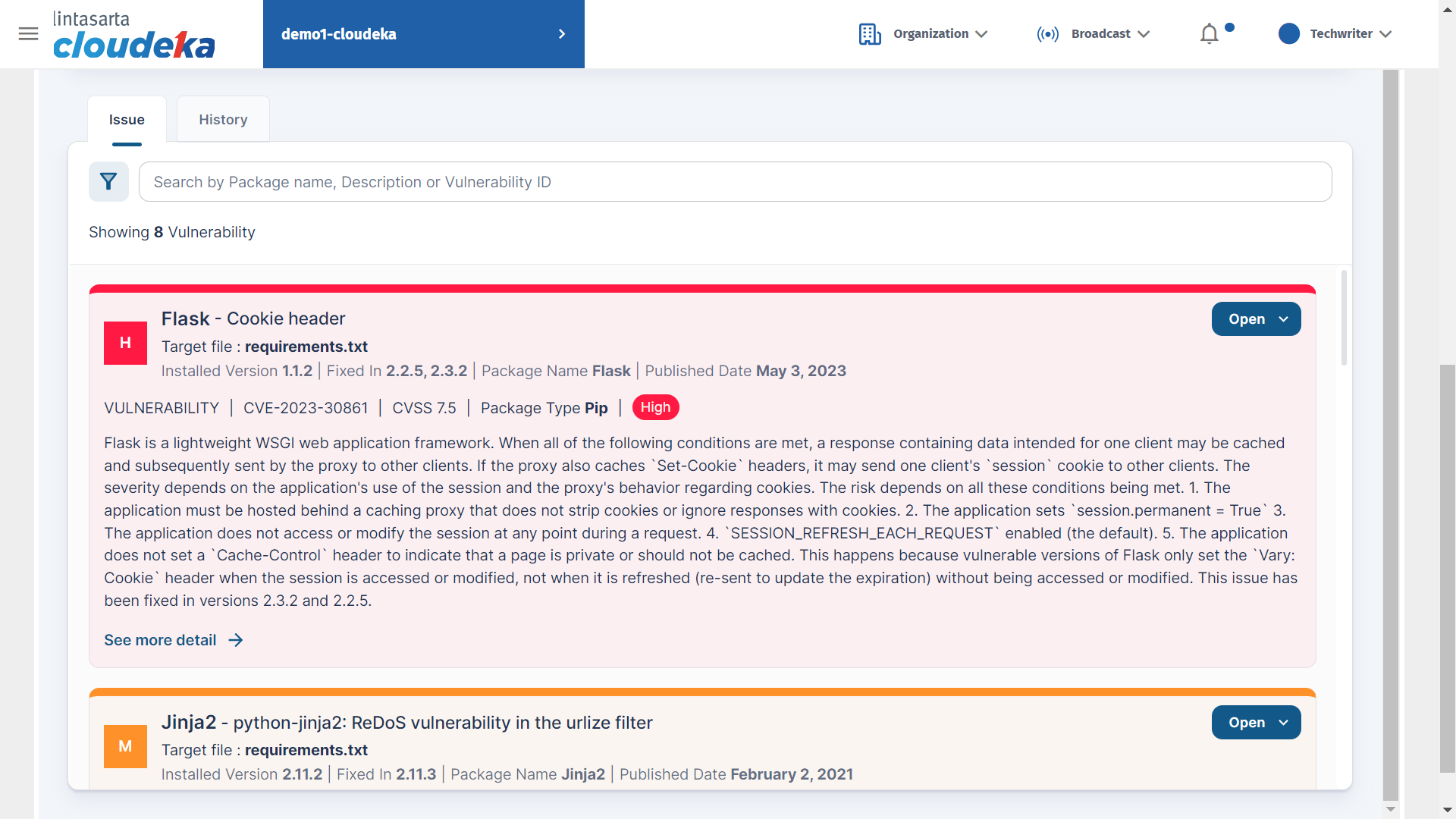Image resolution: width=1456 pixels, height=819 pixels.
Task: Click the red H severity badge
Action: coord(125,343)
